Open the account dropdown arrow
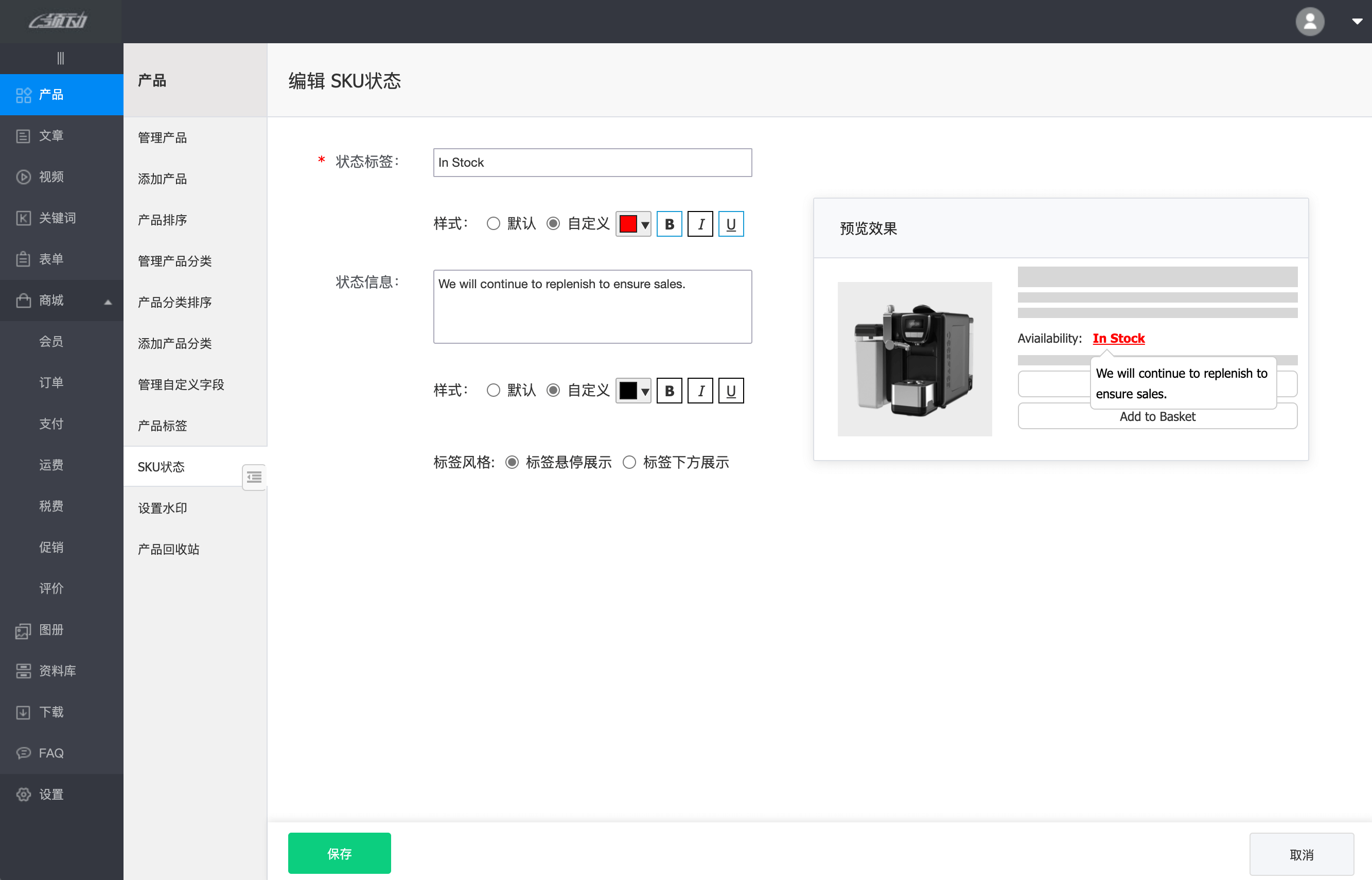 pos(1357,22)
